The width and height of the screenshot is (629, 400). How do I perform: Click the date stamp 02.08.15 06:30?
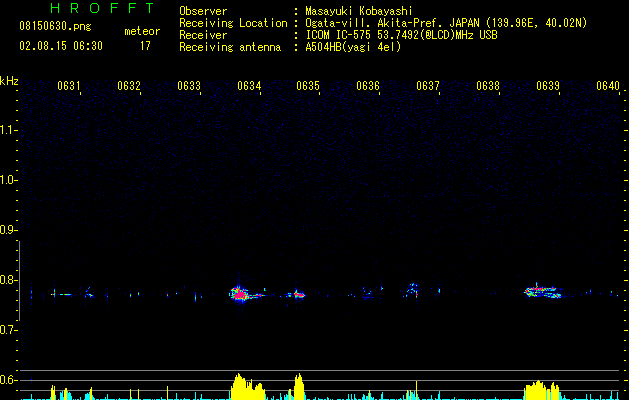(61, 46)
